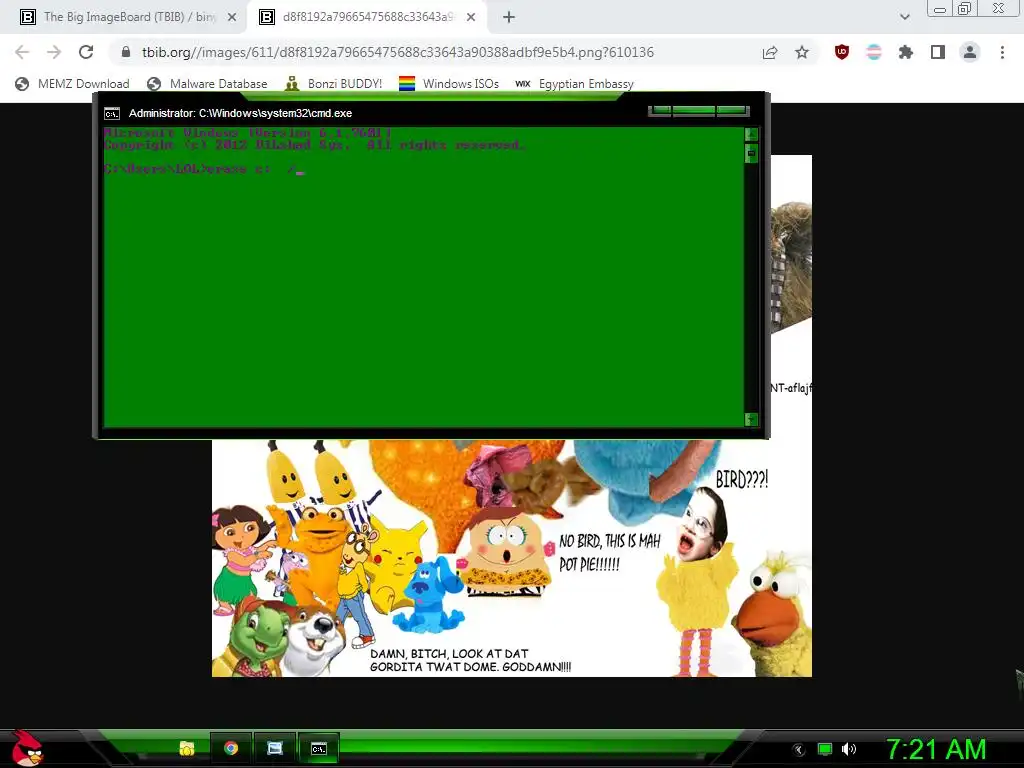Screen dimensions: 1024x768
Task: Go forward in browser history
Action: click(x=54, y=52)
